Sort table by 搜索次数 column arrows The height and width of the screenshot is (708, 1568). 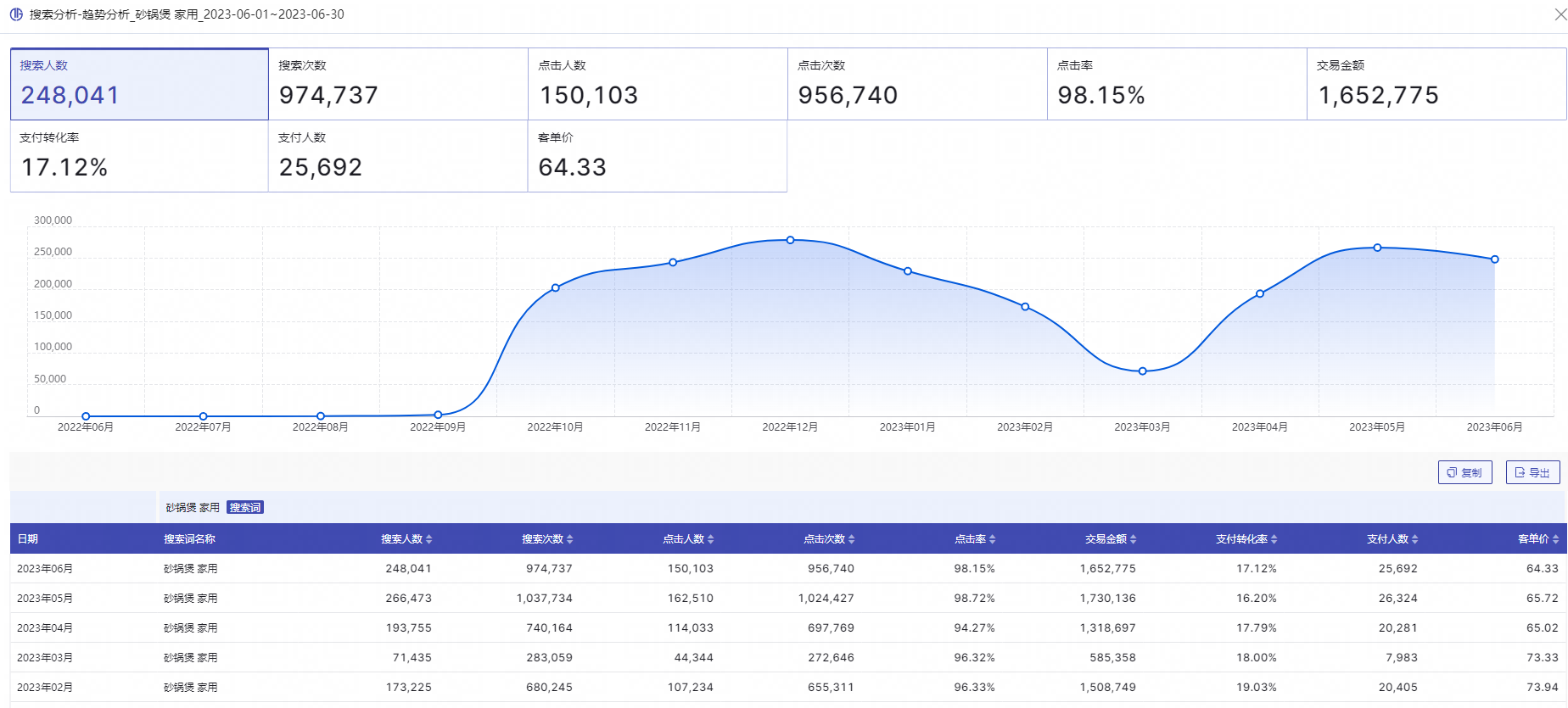(570, 539)
